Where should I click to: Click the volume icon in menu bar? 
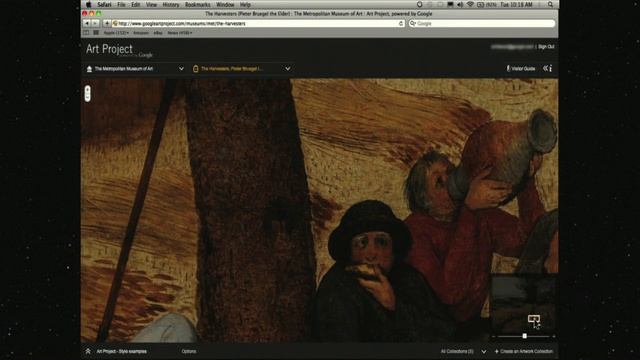(460, 4)
